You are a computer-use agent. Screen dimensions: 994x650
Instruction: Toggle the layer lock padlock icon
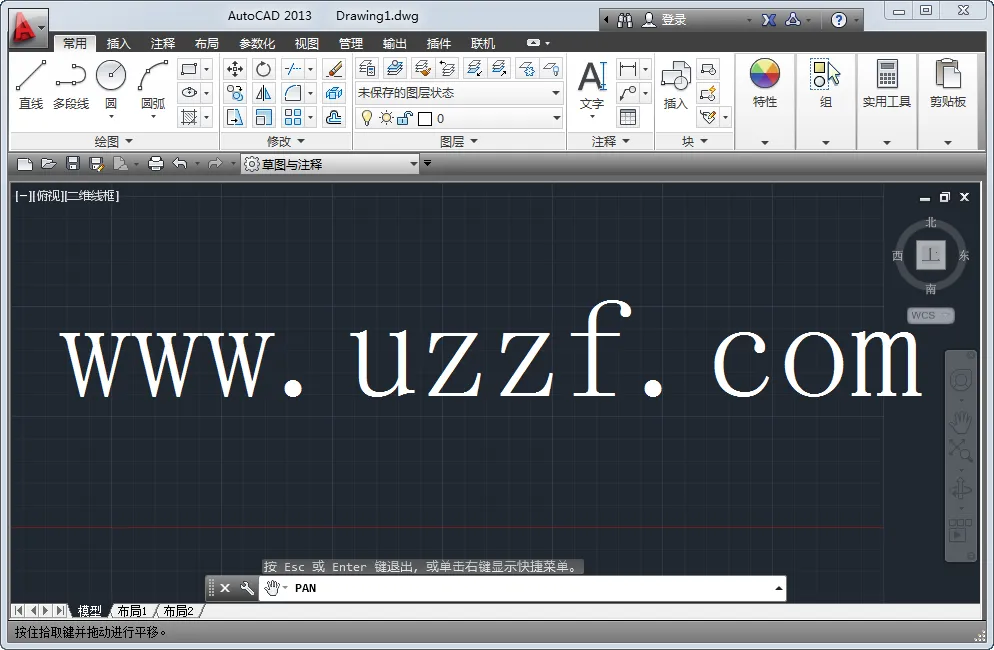[404, 118]
